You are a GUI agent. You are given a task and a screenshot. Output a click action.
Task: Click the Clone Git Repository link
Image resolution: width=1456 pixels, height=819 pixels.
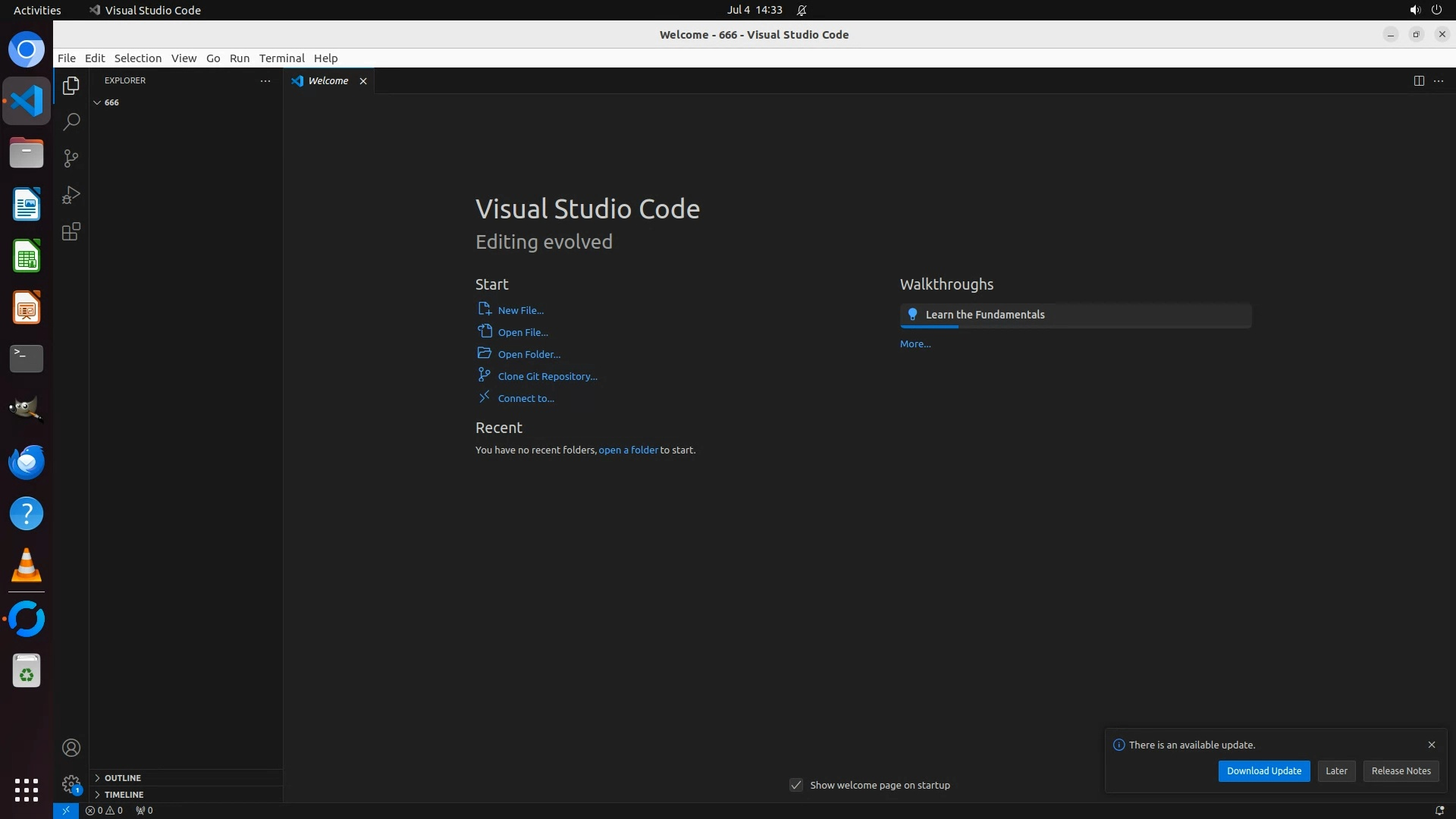(547, 376)
